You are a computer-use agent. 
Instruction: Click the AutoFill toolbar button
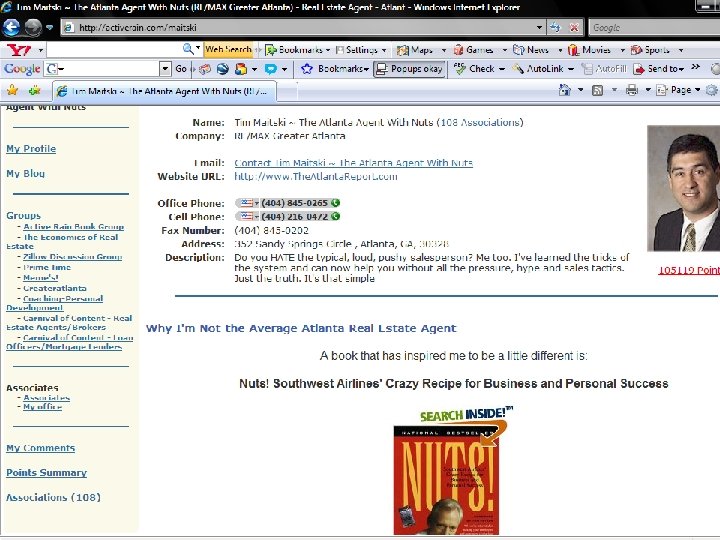pyautogui.click(x=604, y=69)
